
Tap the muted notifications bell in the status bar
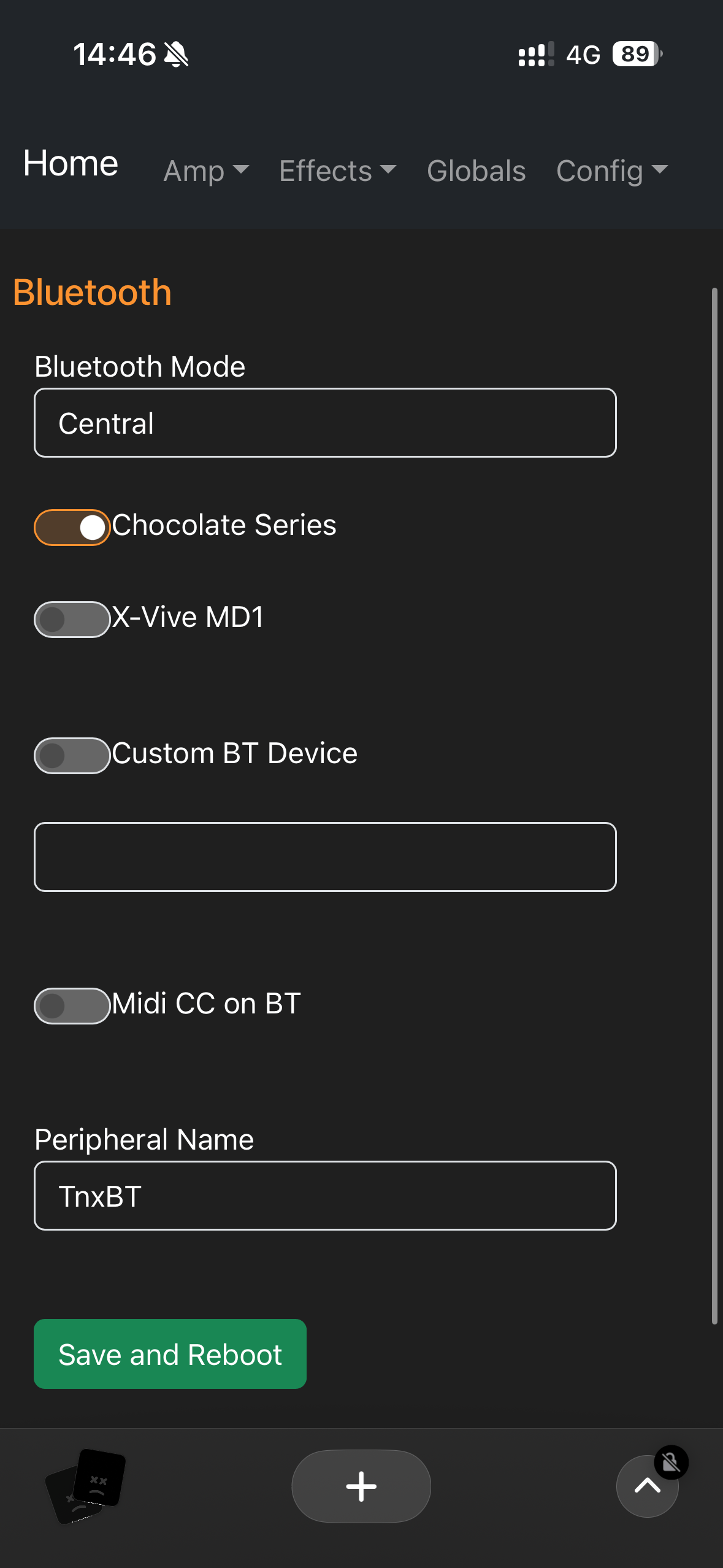pos(175,54)
